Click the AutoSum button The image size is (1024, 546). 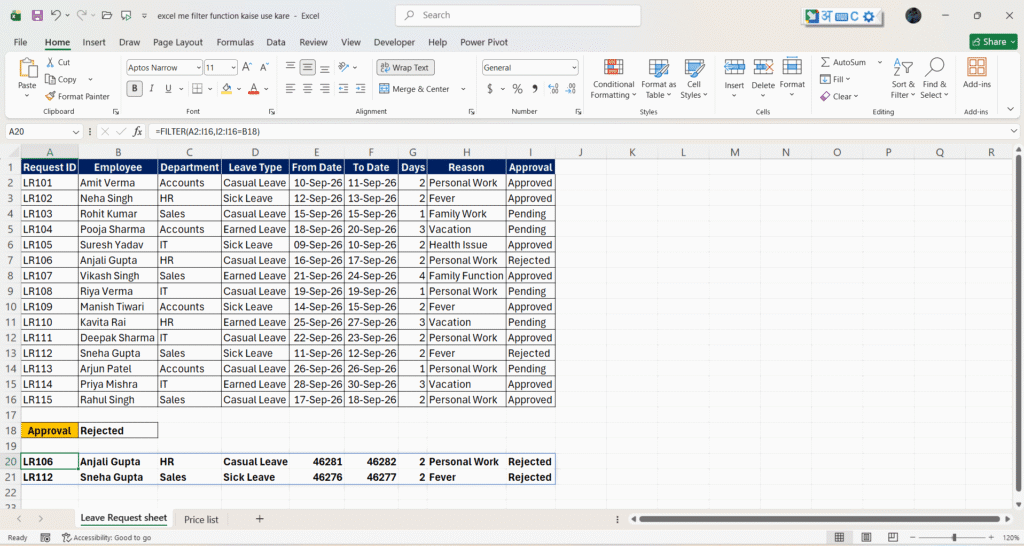point(843,62)
